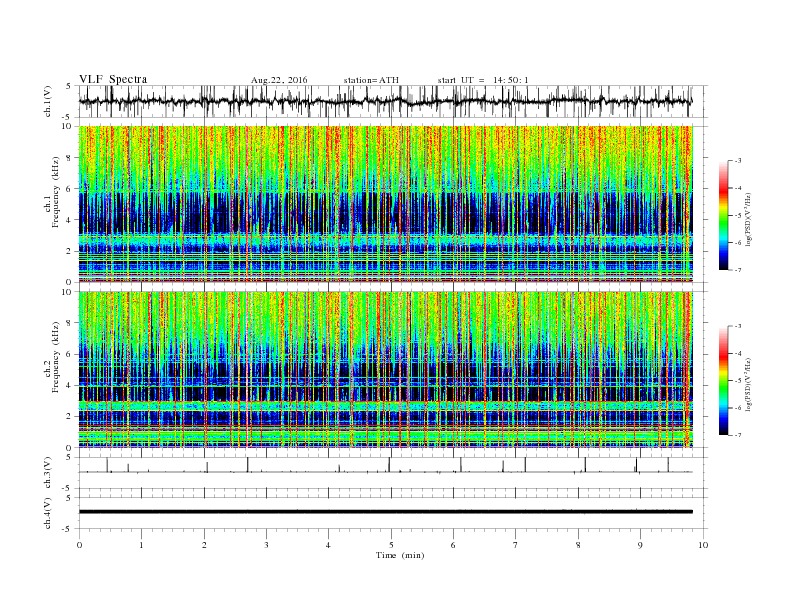792x612 pixels.
Task: Click time axis tick label "5"
Action: pos(391,545)
